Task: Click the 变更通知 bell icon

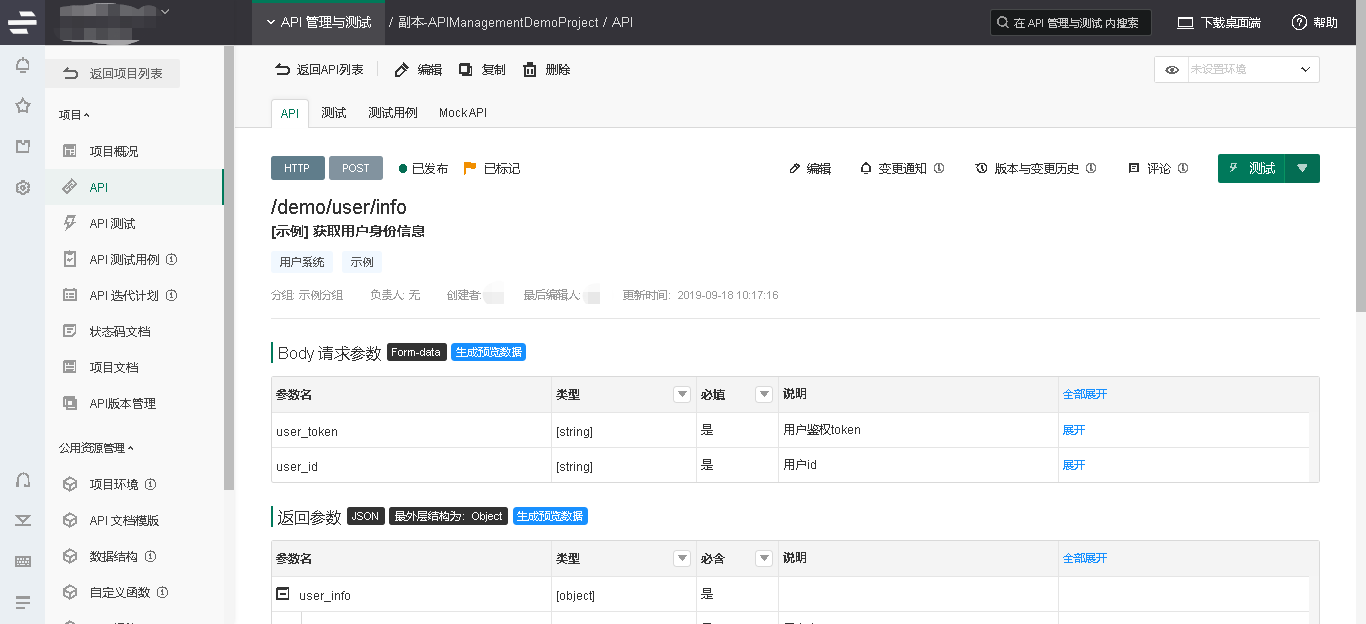Action: coord(866,168)
